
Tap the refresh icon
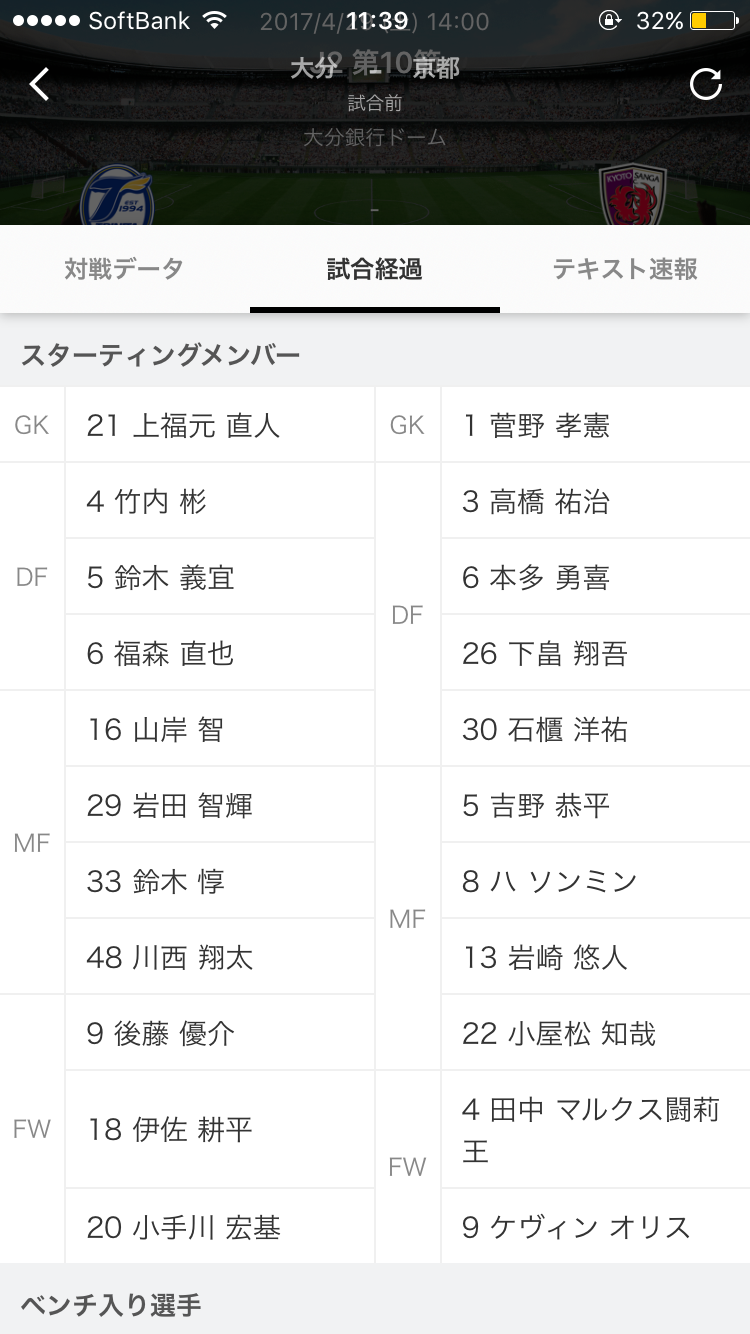pyautogui.click(x=706, y=84)
